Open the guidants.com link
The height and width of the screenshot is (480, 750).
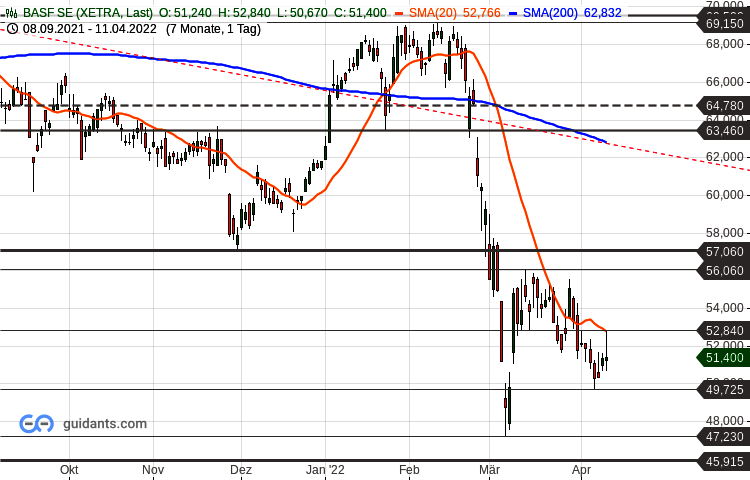(x=105, y=424)
